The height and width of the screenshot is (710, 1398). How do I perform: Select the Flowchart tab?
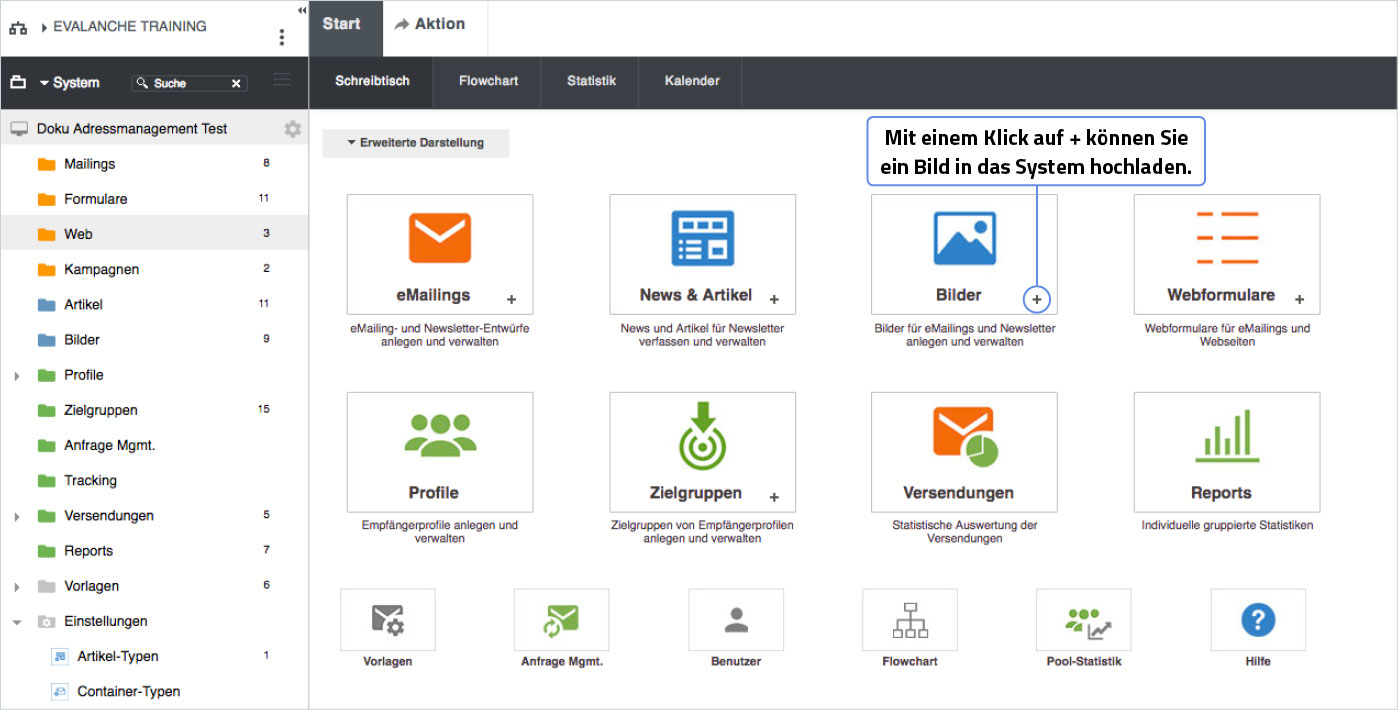coord(488,81)
